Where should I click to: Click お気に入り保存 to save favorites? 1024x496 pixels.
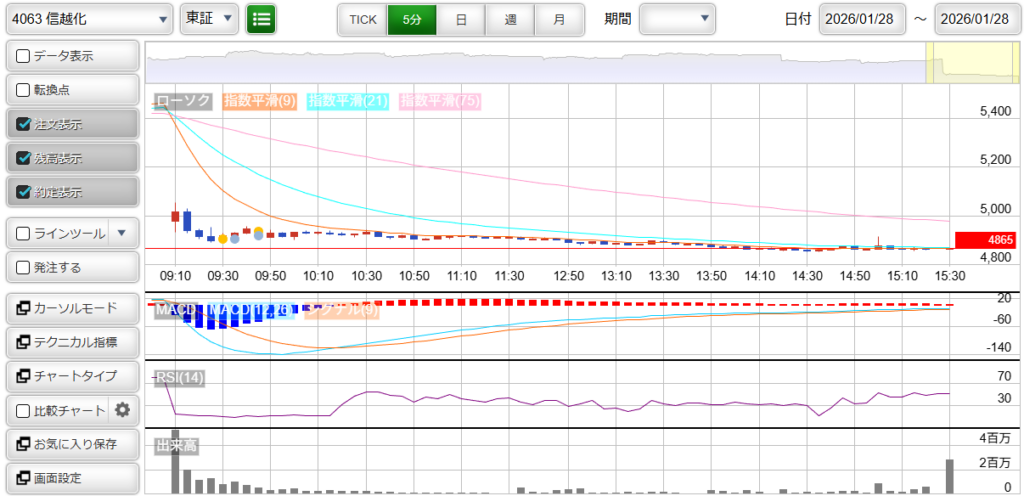[x=70, y=443]
